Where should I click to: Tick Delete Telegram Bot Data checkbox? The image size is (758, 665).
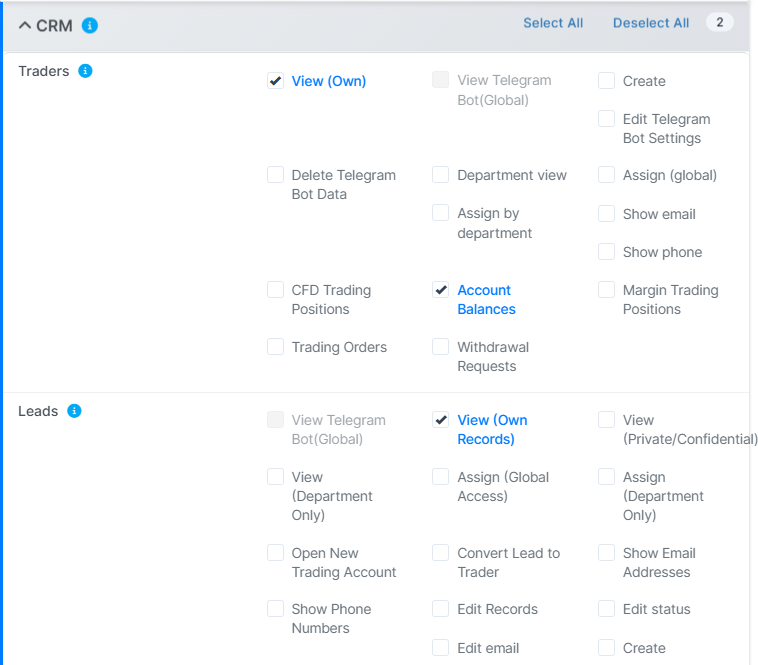pos(276,175)
